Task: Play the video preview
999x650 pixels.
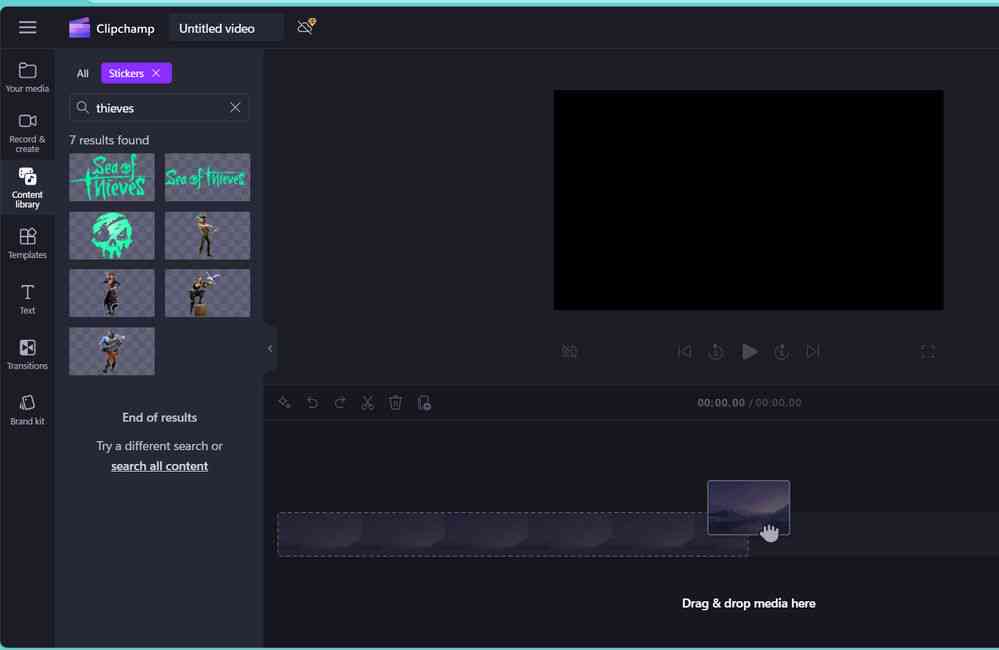Action: 749,351
